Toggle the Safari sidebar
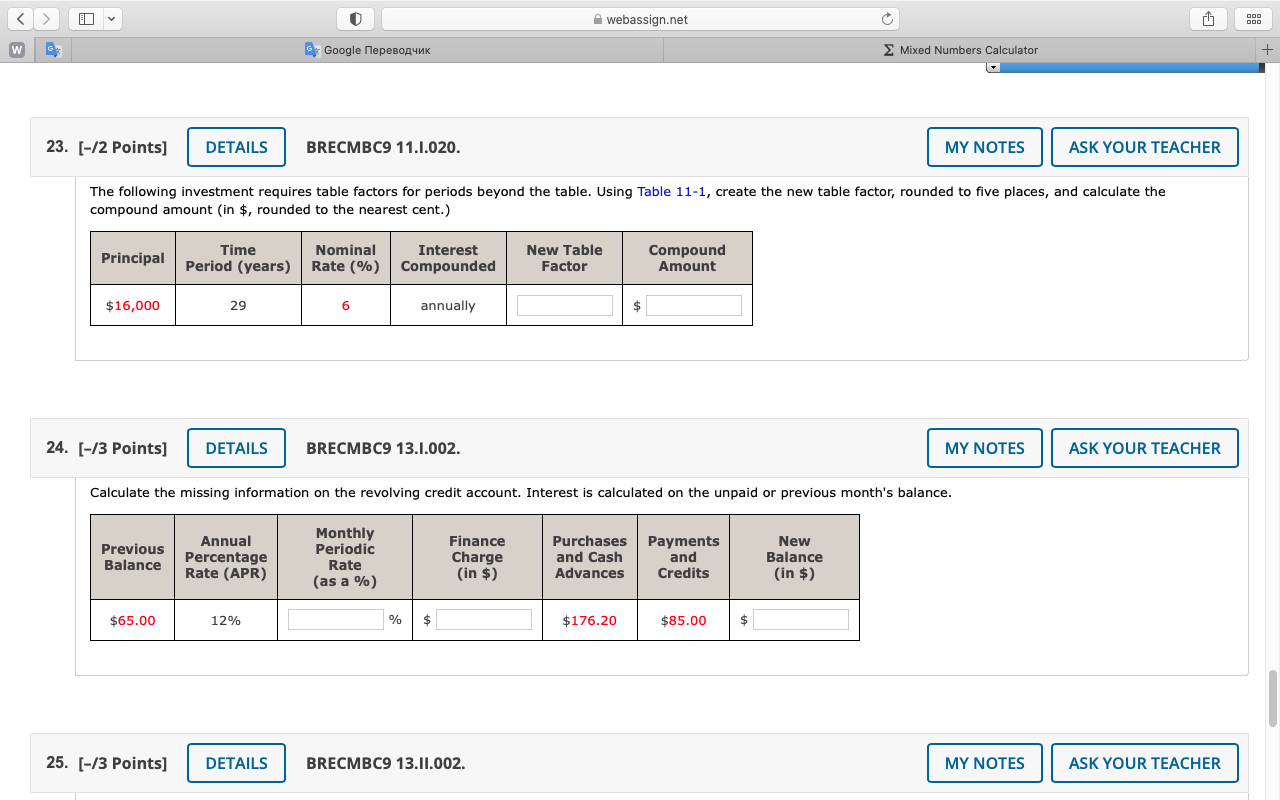This screenshot has width=1280, height=800. (x=86, y=19)
